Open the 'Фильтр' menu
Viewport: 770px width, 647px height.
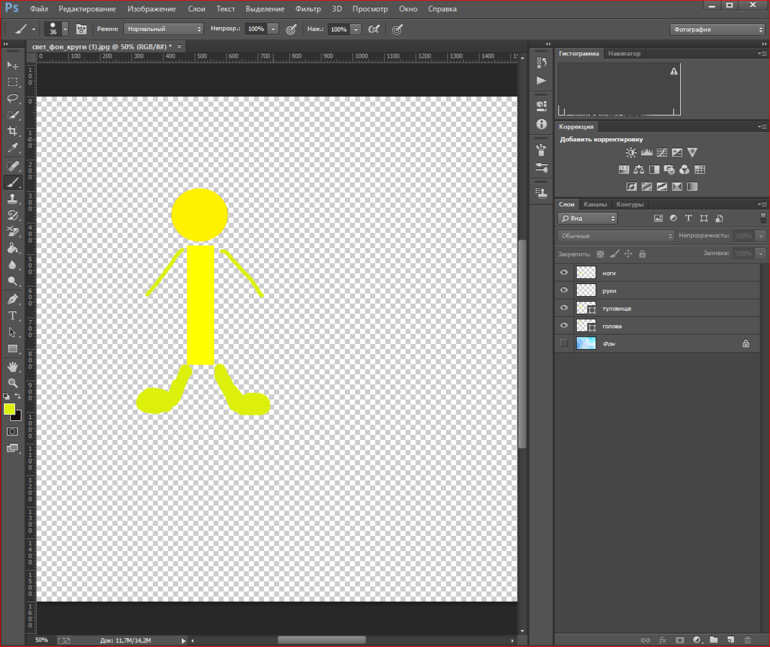308,9
